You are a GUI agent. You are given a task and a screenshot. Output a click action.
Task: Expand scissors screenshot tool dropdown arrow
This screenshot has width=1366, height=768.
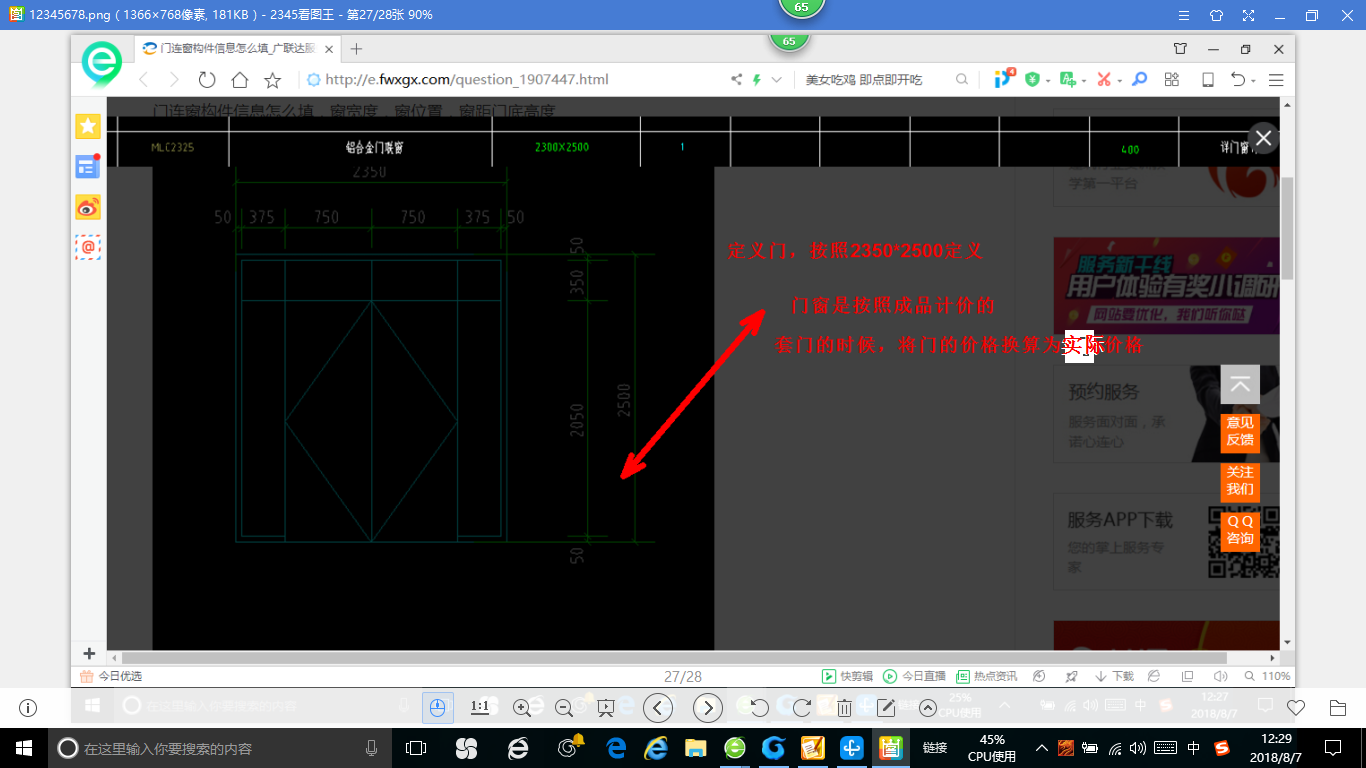1120,81
